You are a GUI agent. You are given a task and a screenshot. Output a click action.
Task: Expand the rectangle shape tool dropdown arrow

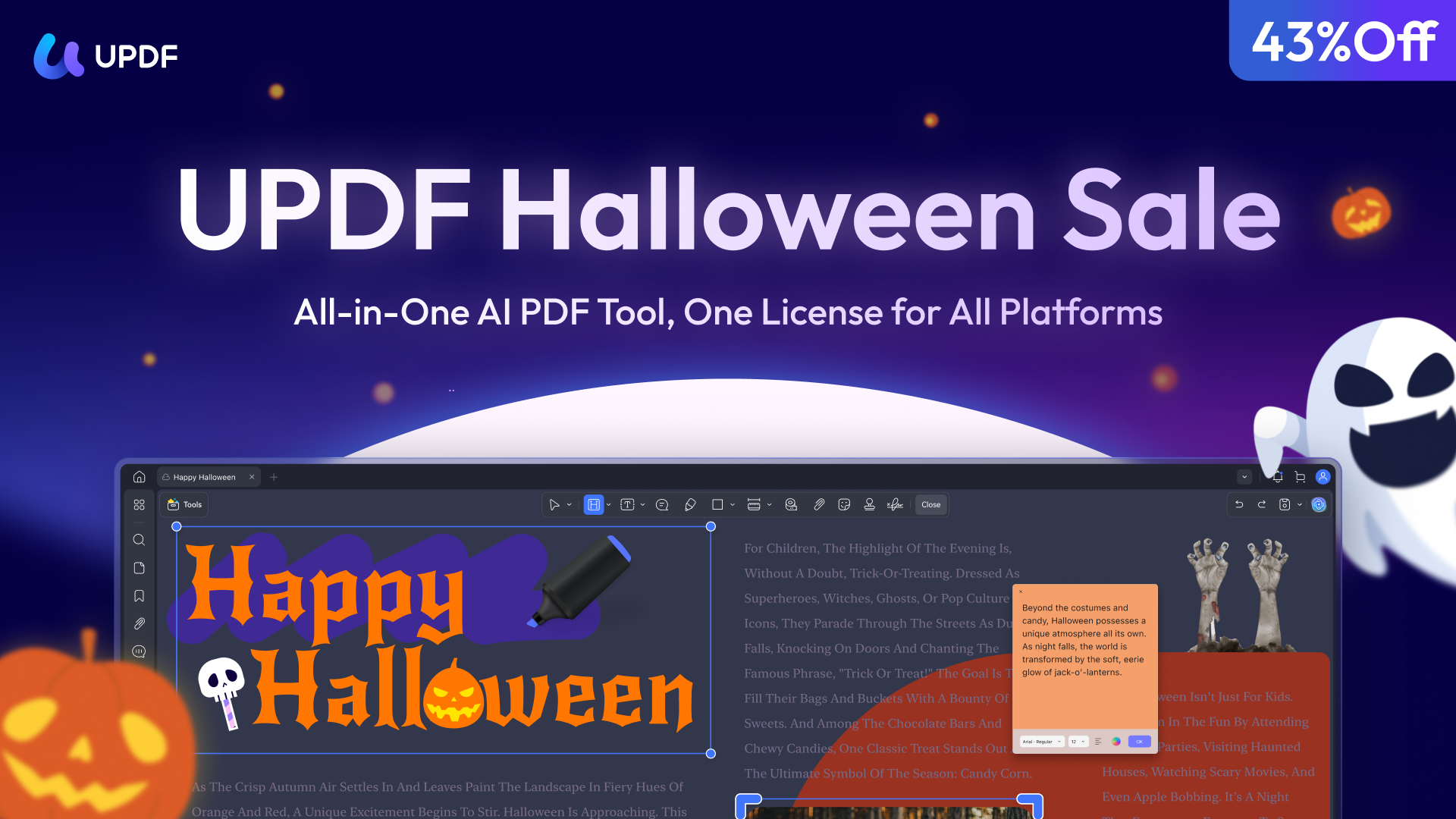click(x=733, y=505)
